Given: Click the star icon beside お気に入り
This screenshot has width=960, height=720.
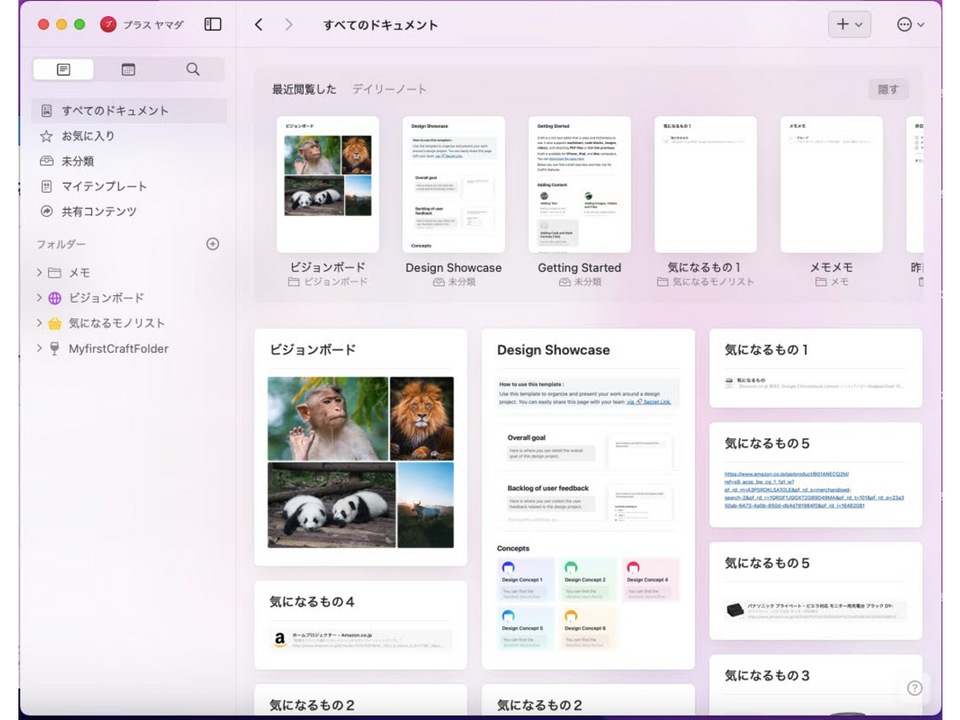Looking at the screenshot, I should point(47,136).
